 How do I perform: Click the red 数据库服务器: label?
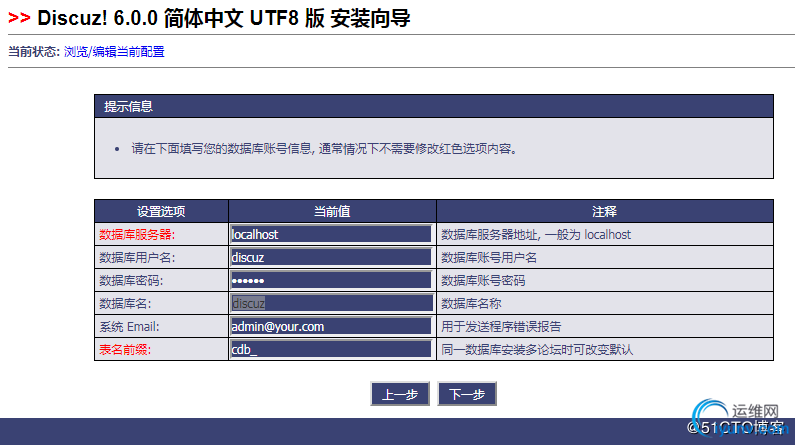(137, 235)
